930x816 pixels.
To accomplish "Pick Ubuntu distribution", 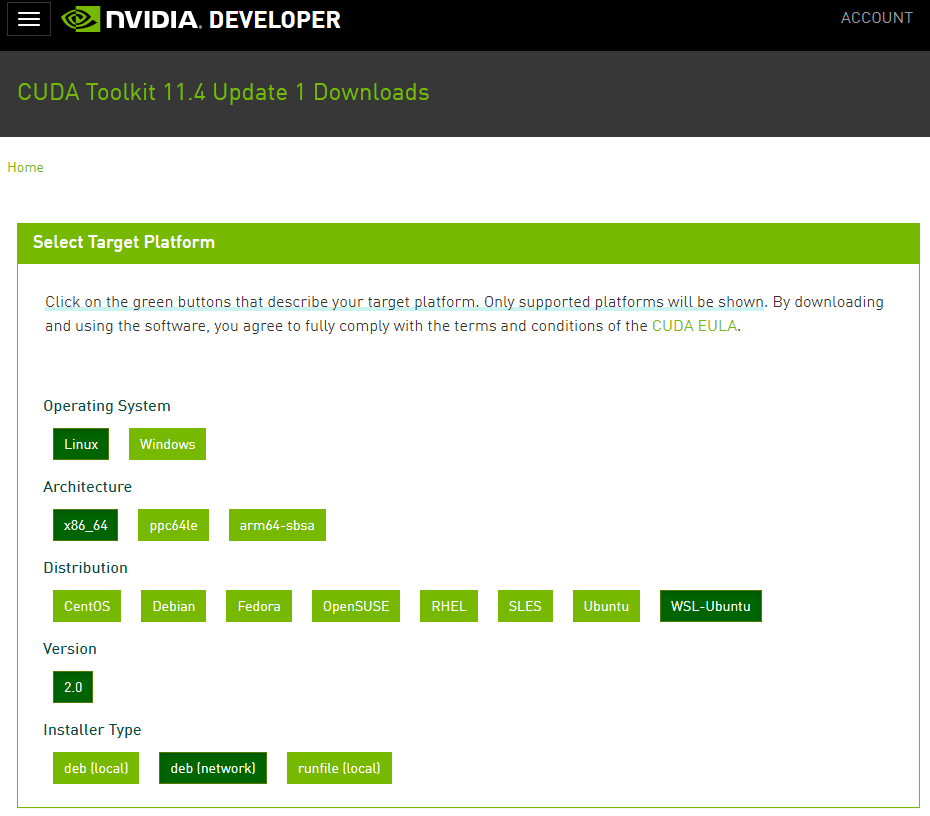I will tap(606, 605).
